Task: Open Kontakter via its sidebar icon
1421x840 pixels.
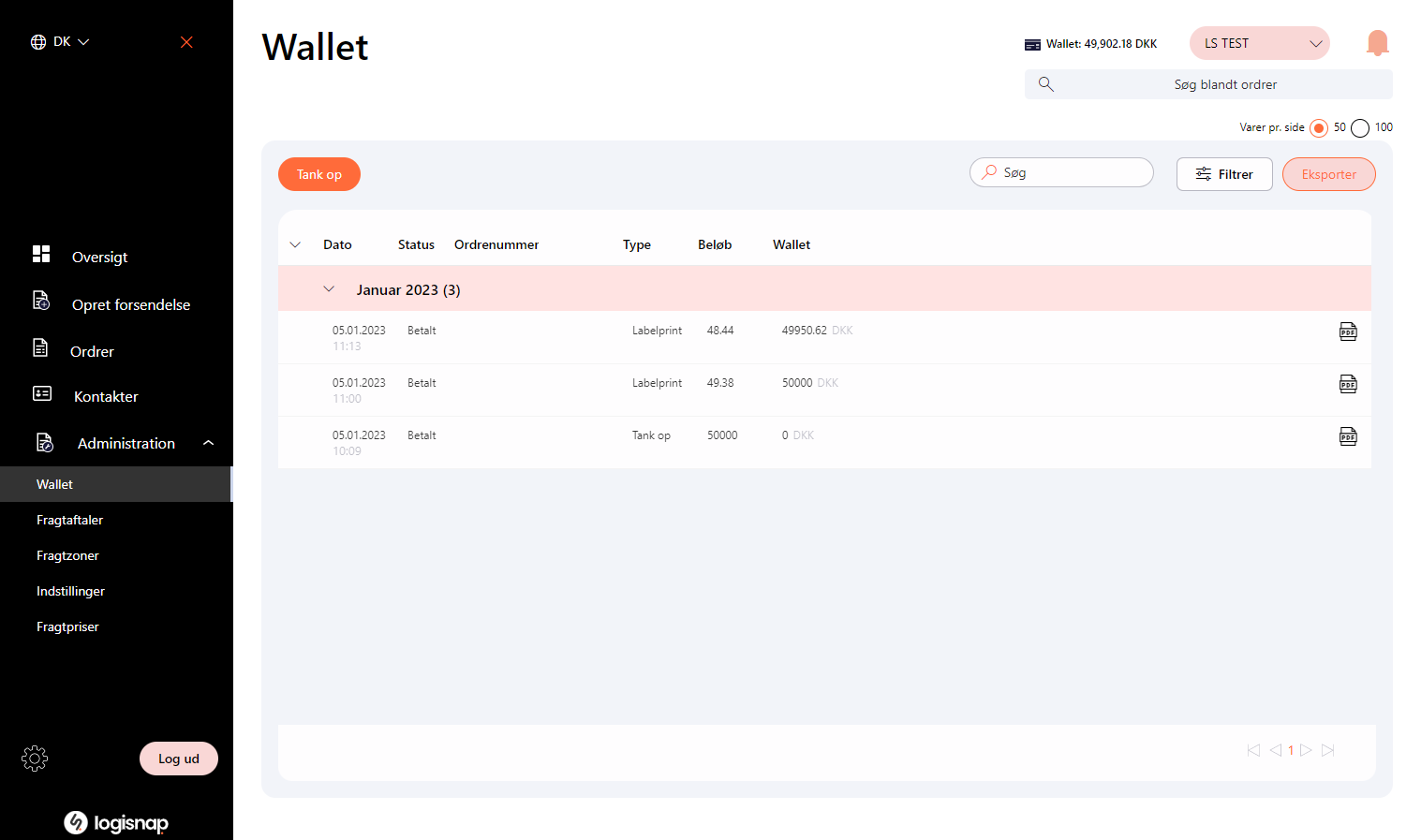Action: pyautogui.click(x=41, y=394)
